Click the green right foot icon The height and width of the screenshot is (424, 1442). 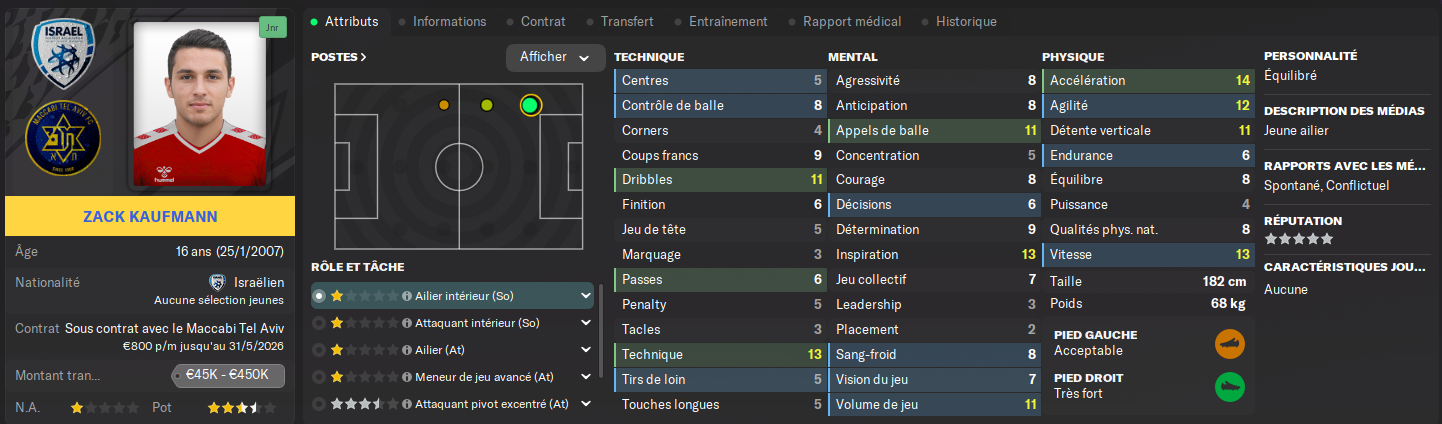(x=1229, y=386)
